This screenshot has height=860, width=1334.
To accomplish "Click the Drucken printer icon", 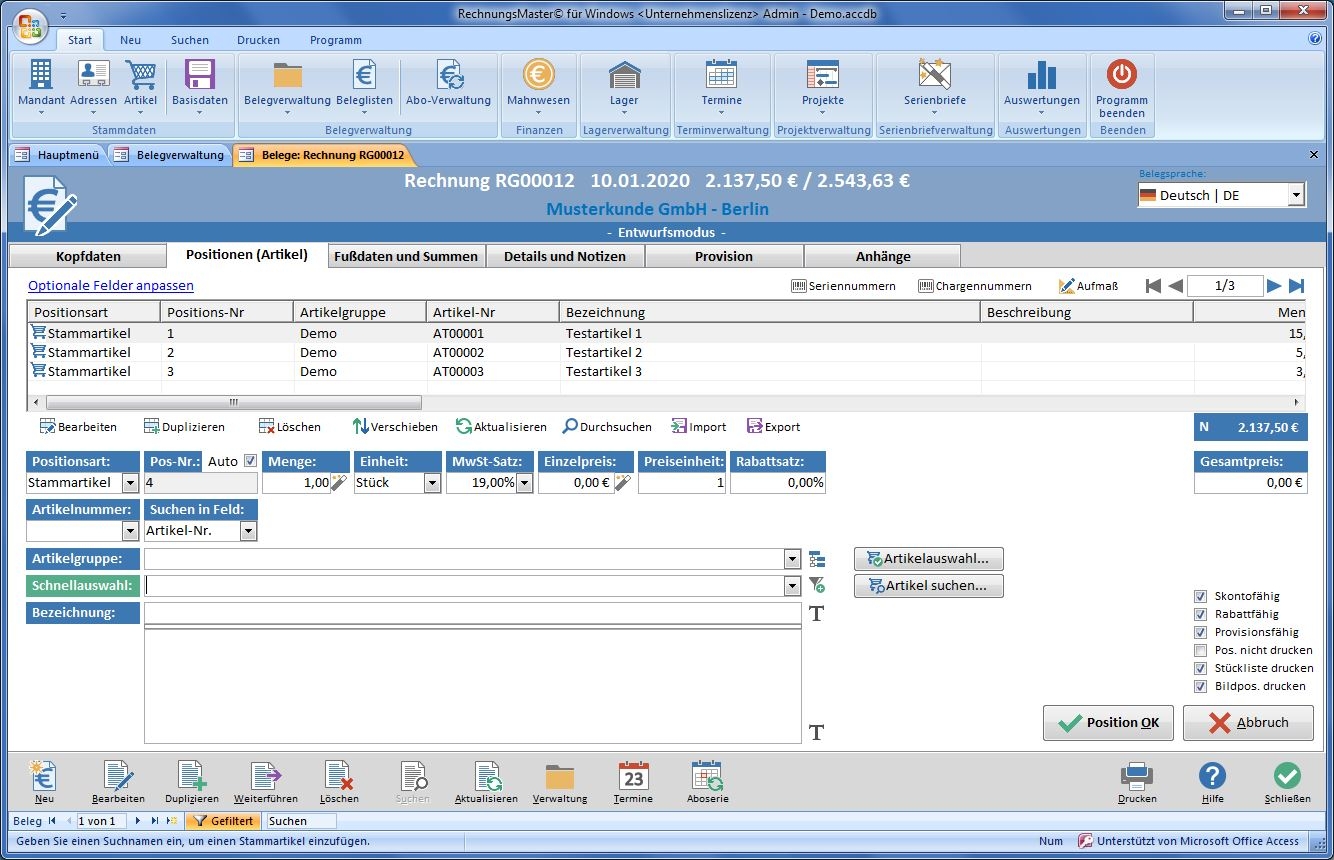I will click(1137, 778).
